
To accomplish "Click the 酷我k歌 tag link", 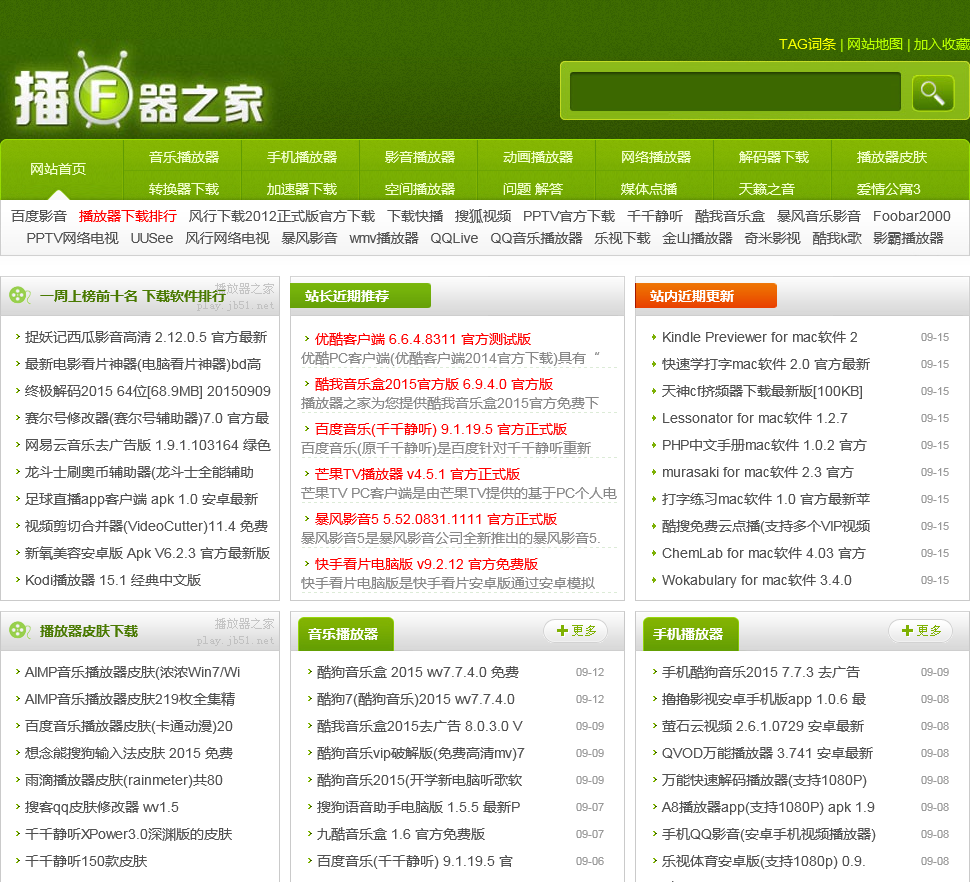I will (837, 238).
